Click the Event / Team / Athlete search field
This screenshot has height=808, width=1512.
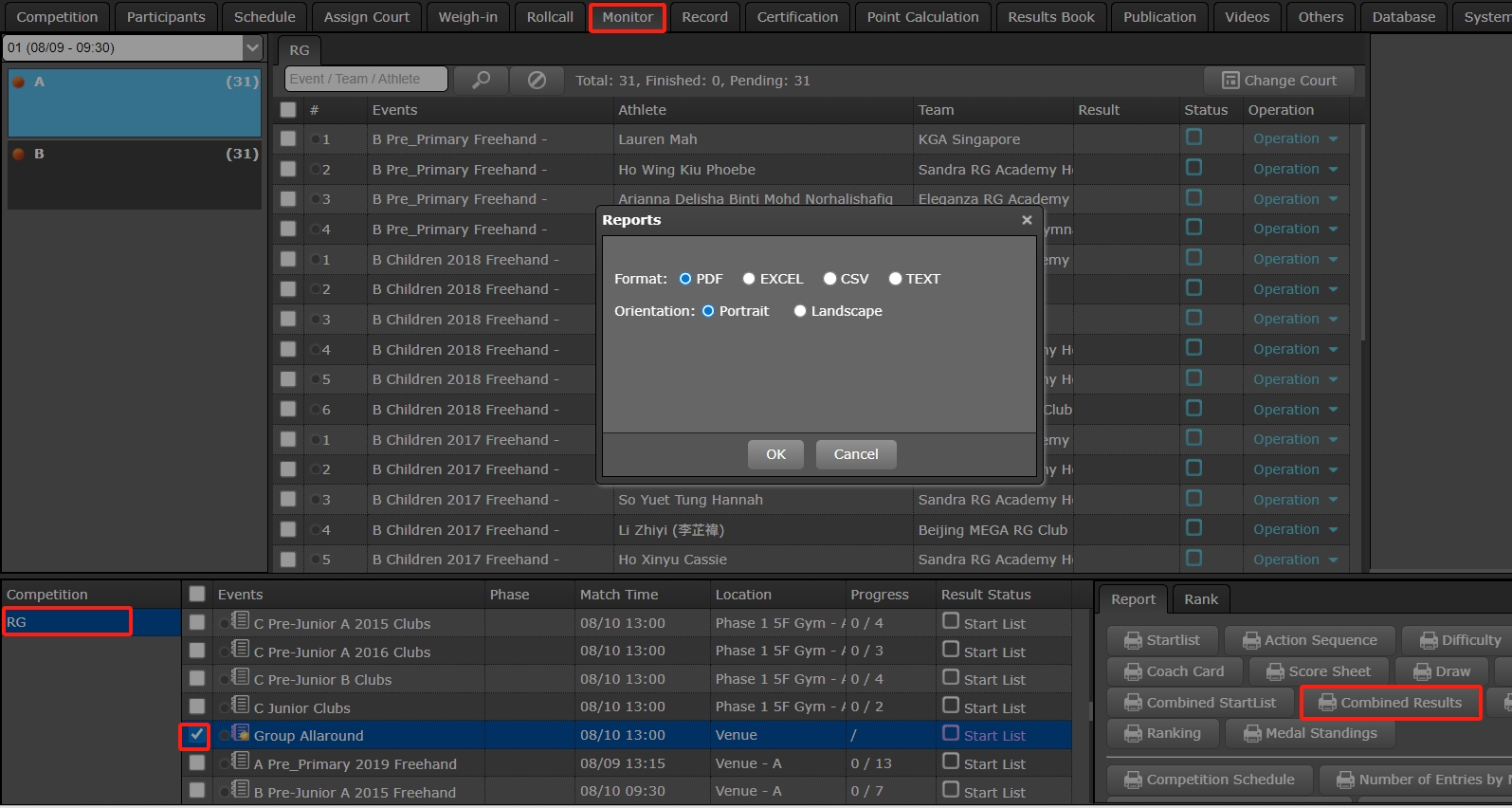[365, 80]
